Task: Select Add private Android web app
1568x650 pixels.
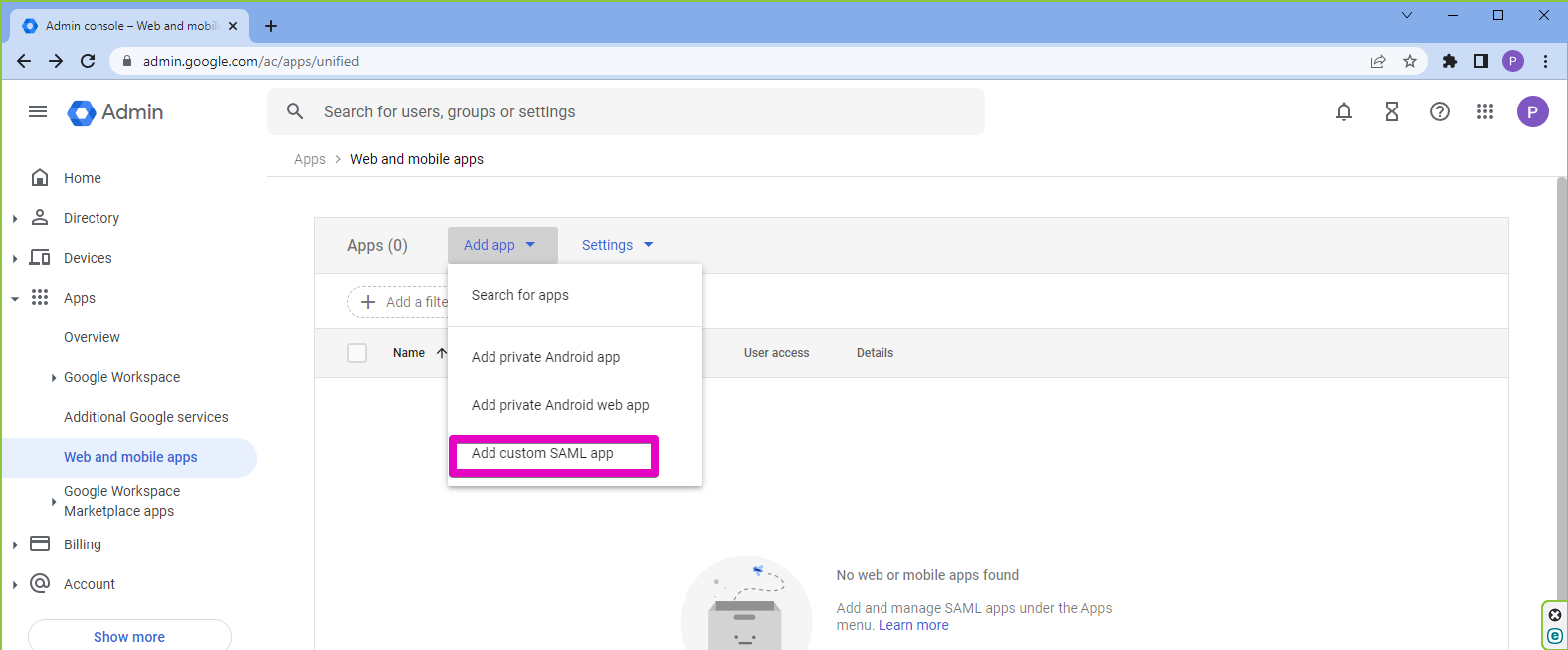Action: [560, 405]
